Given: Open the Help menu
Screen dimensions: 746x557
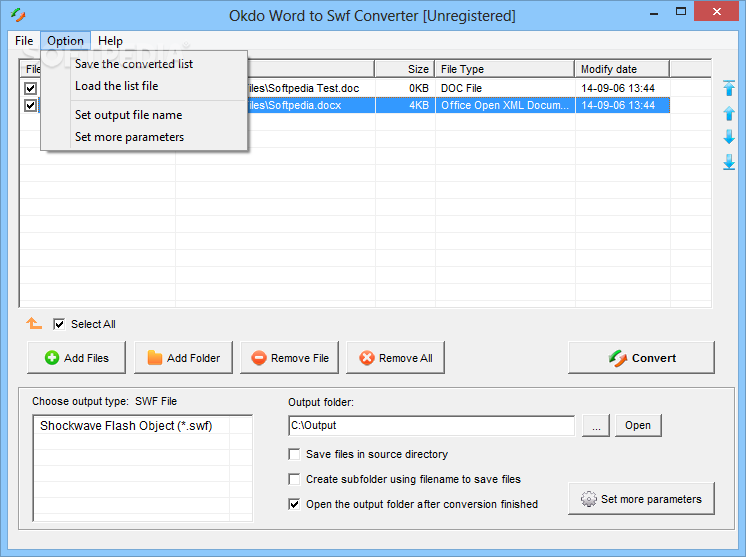Looking at the screenshot, I should [x=110, y=41].
